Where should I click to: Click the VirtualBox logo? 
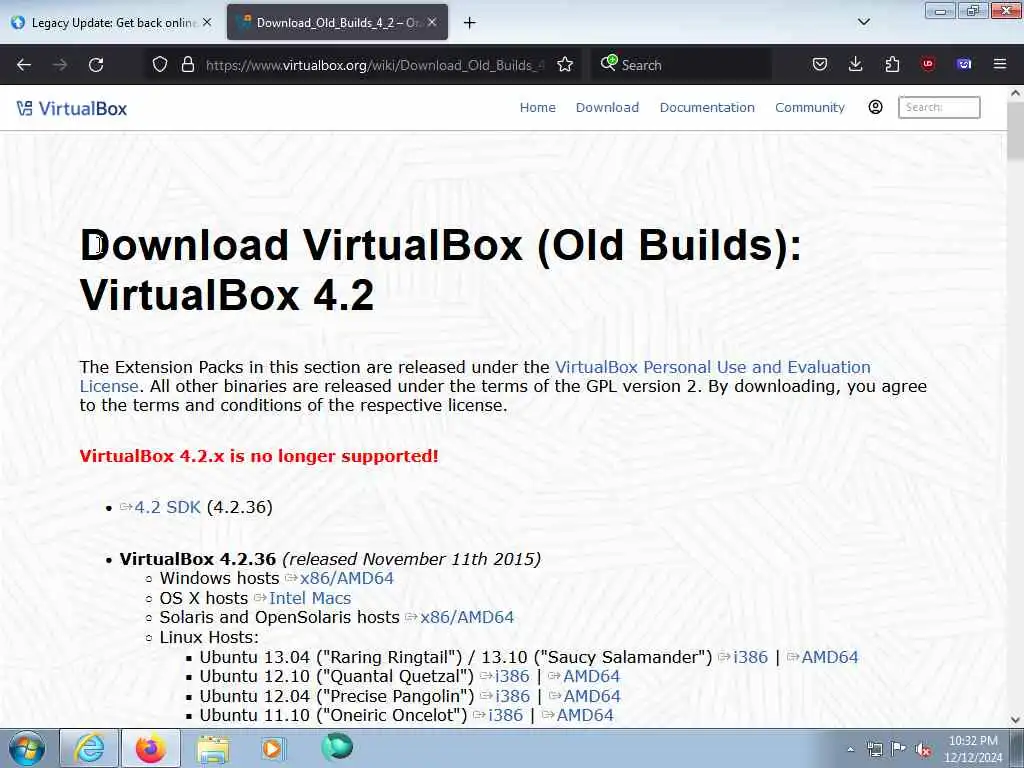point(72,108)
